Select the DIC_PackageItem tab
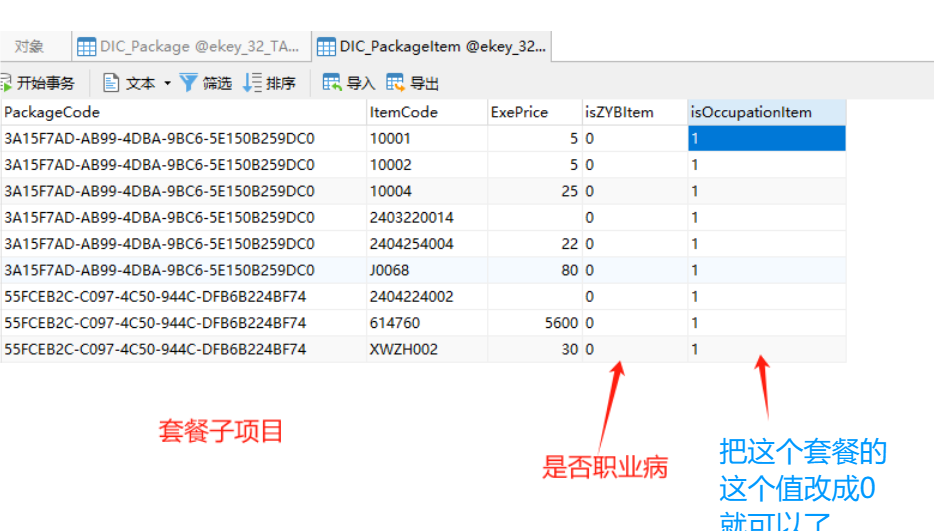 432,46
